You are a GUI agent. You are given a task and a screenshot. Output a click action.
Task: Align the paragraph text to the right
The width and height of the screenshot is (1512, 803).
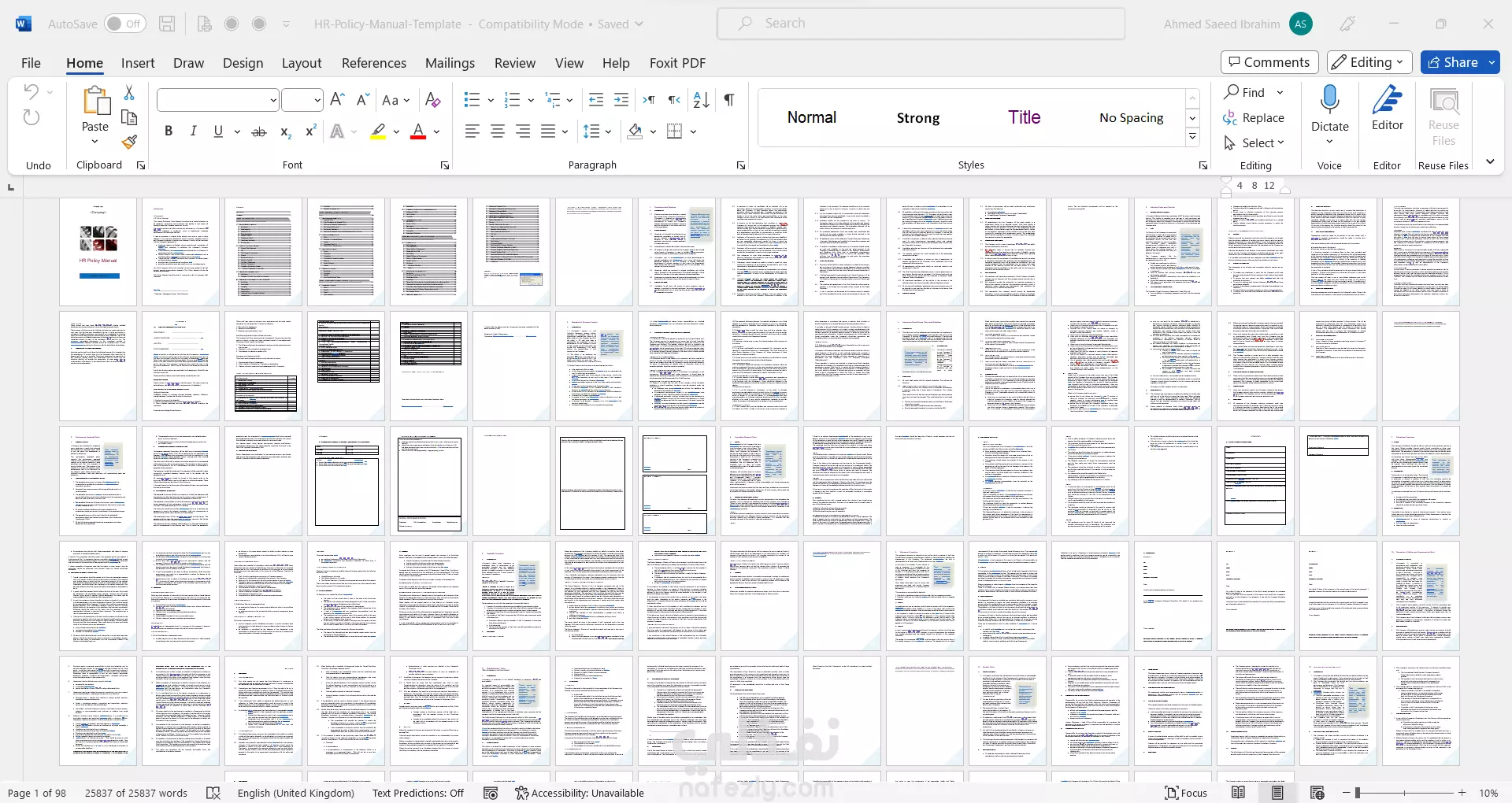click(x=523, y=131)
